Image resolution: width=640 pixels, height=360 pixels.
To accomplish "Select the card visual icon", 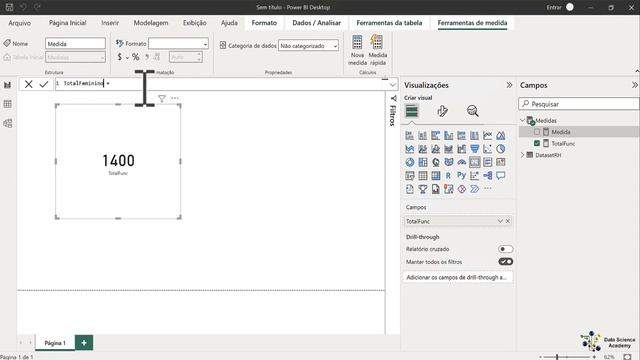I will coord(474,162).
